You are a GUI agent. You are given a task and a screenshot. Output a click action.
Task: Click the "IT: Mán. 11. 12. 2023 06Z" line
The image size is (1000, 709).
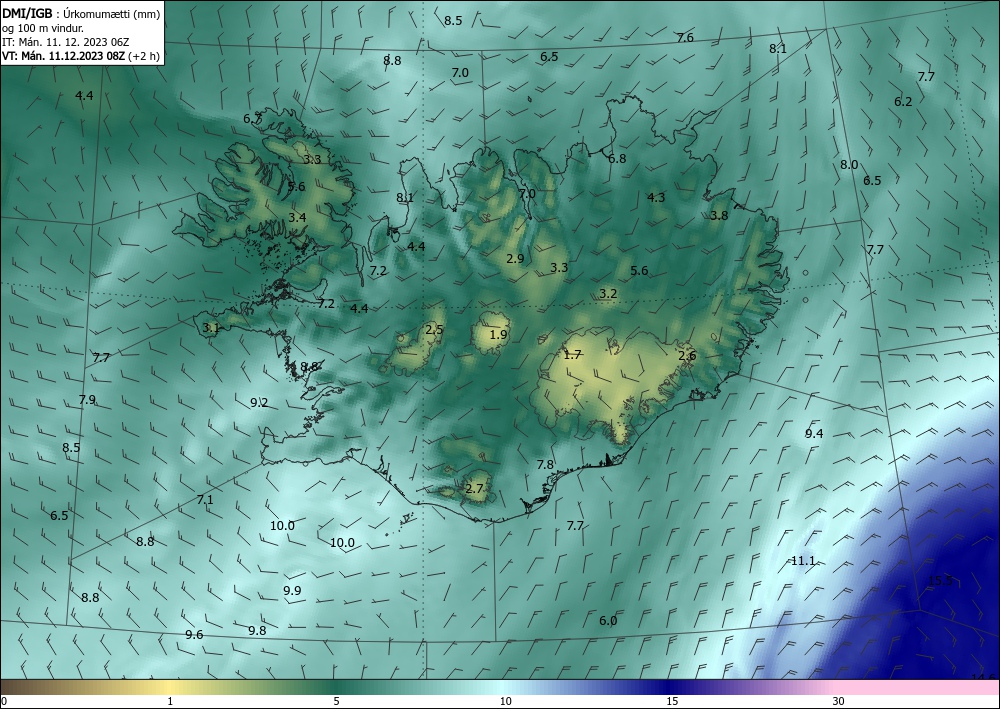66,42
